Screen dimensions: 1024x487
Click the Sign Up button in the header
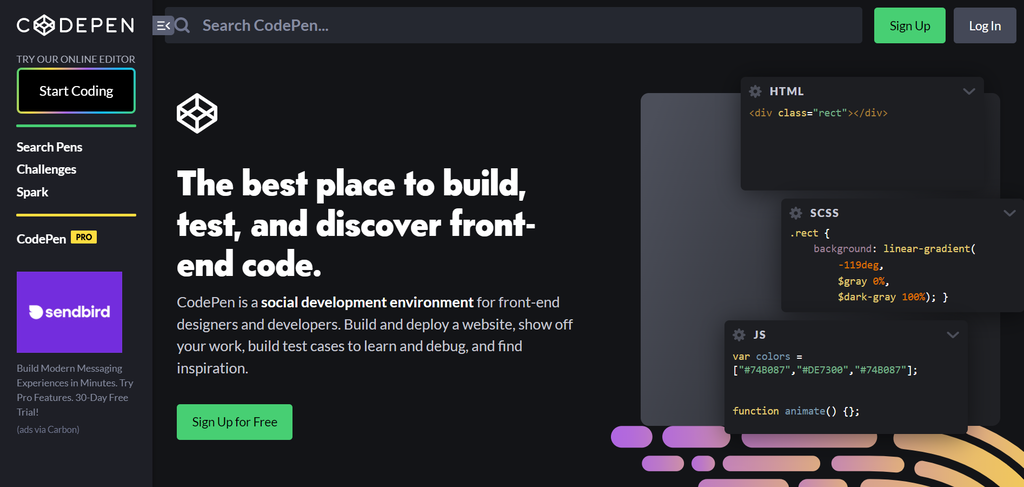pyautogui.click(x=909, y=26)
